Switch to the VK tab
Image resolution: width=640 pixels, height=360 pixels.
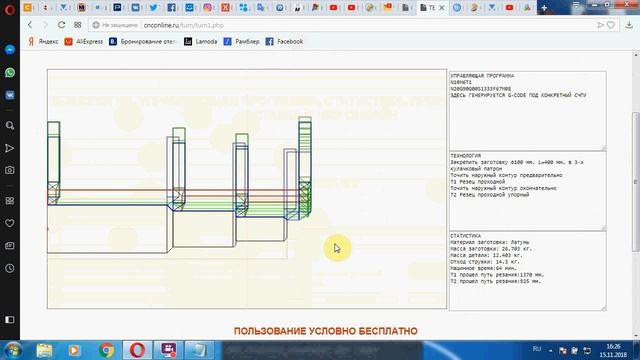click(136, 7)
